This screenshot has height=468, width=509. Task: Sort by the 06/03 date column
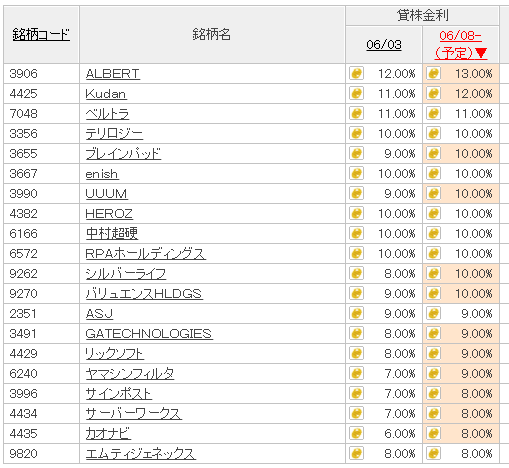(x=384, y=44)
